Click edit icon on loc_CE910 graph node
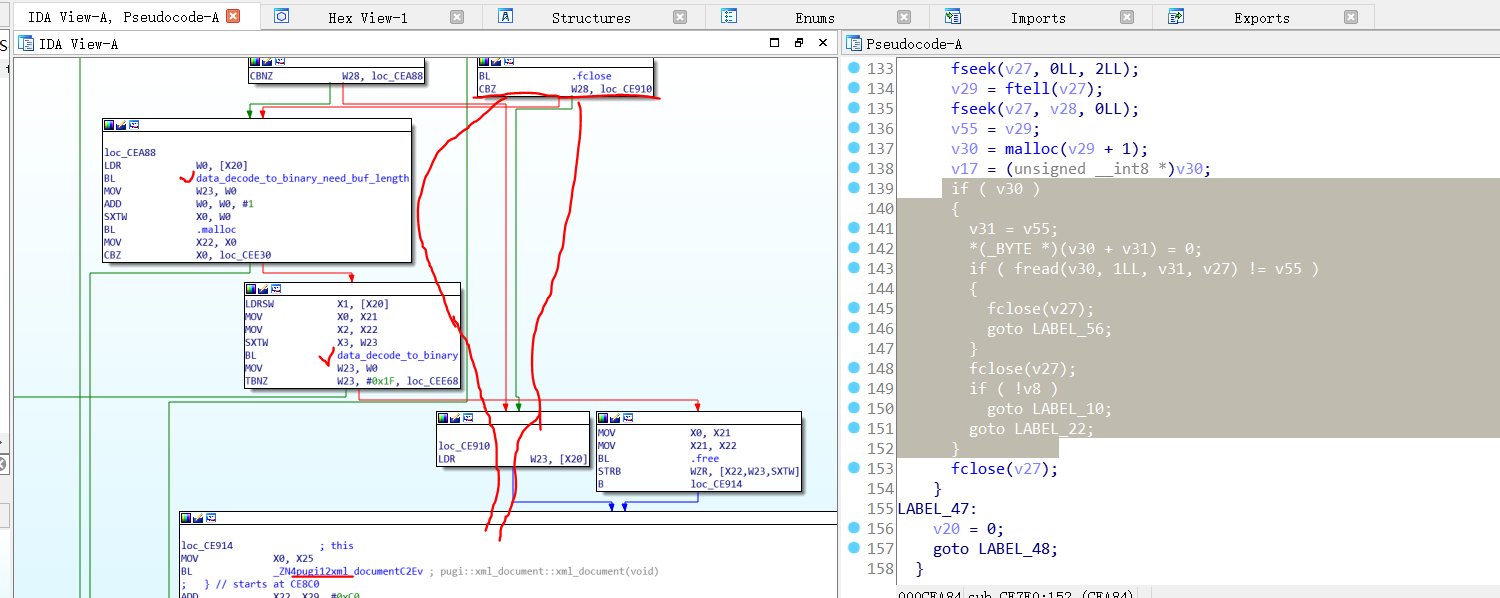This screenshot has height=598, width=1500. click(x=455, y=418)
